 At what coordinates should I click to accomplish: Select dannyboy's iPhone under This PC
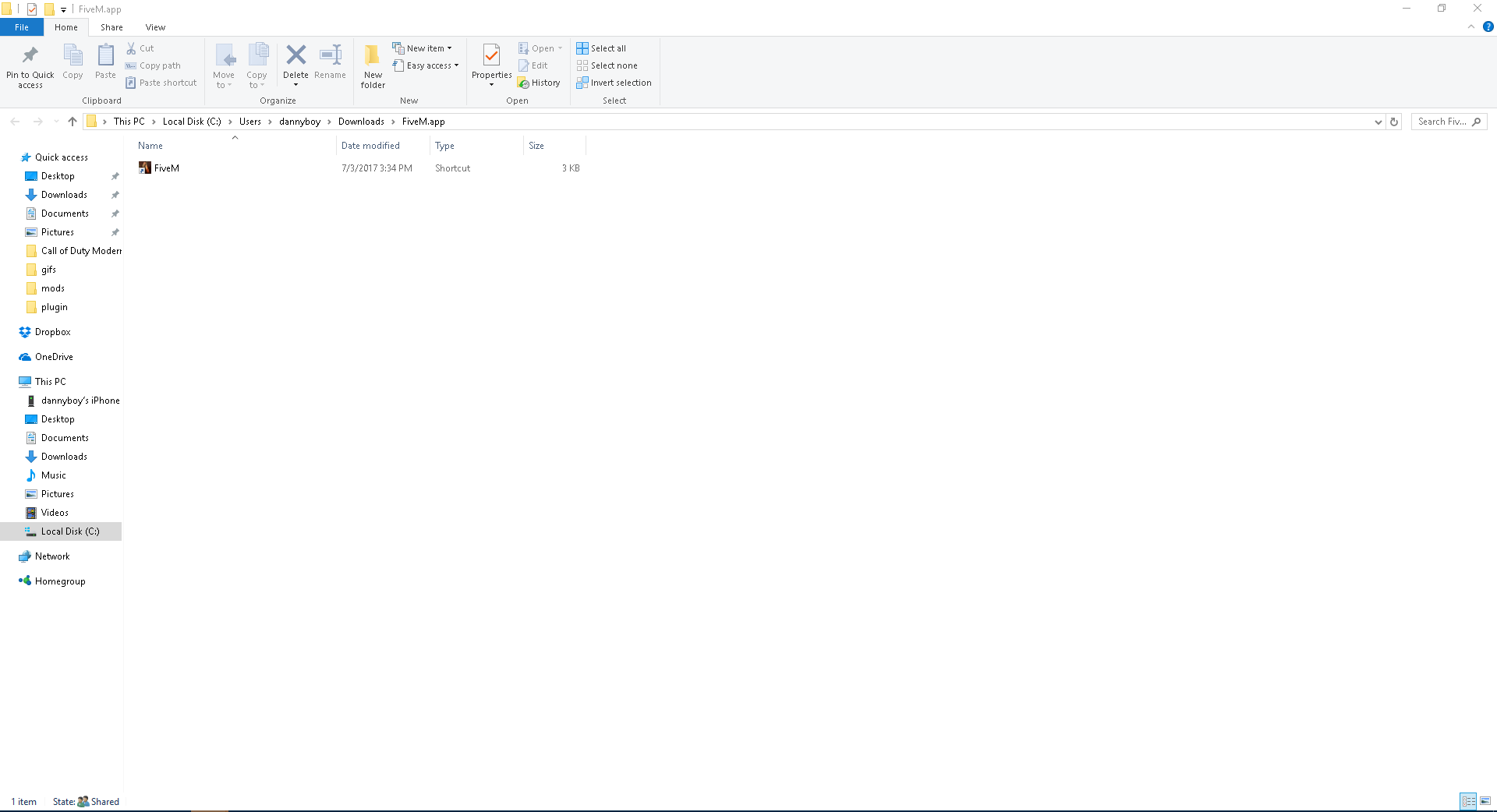pyautogui.click(x=73, y=401)
